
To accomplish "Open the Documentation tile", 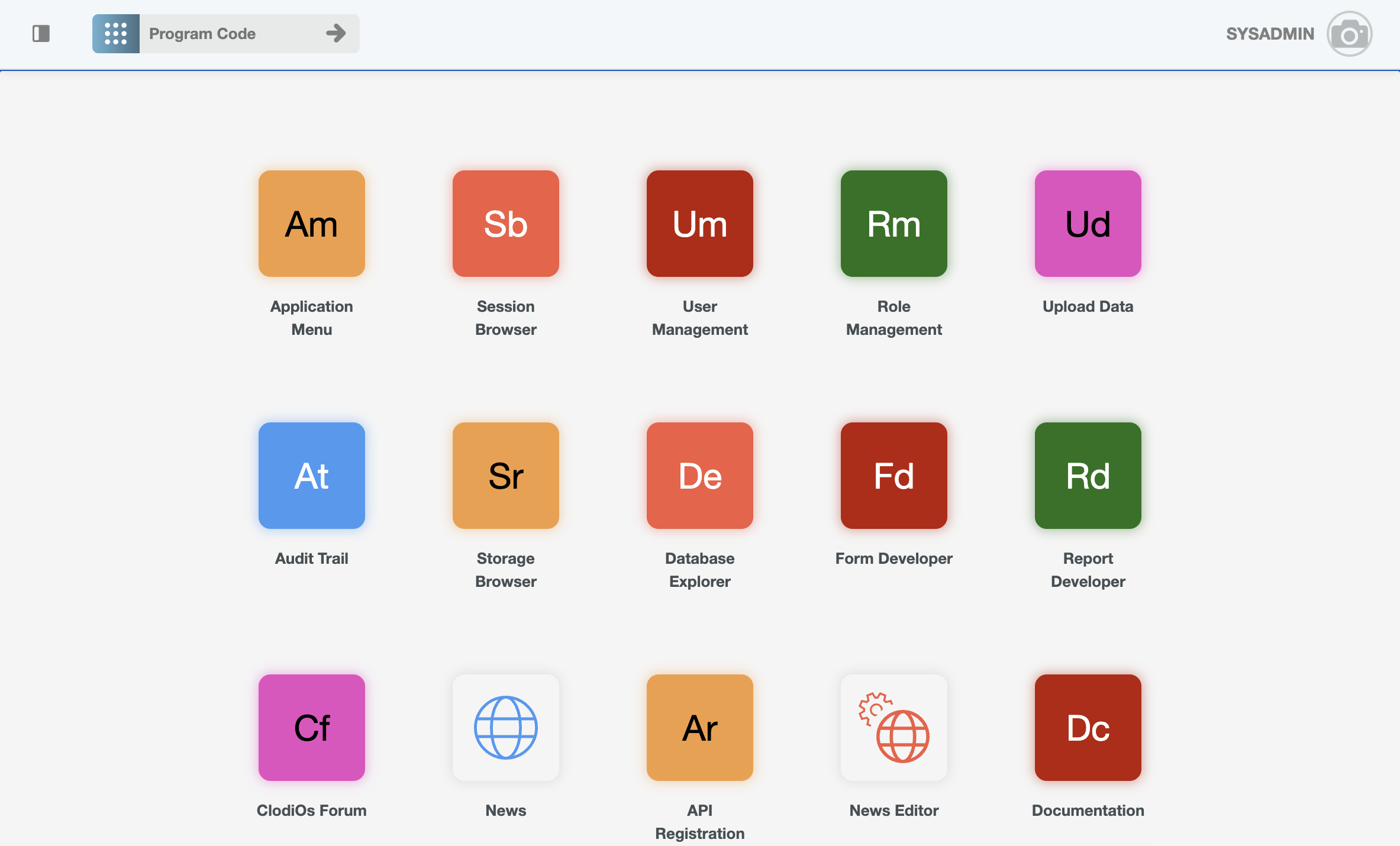I will pos(1088,728).
